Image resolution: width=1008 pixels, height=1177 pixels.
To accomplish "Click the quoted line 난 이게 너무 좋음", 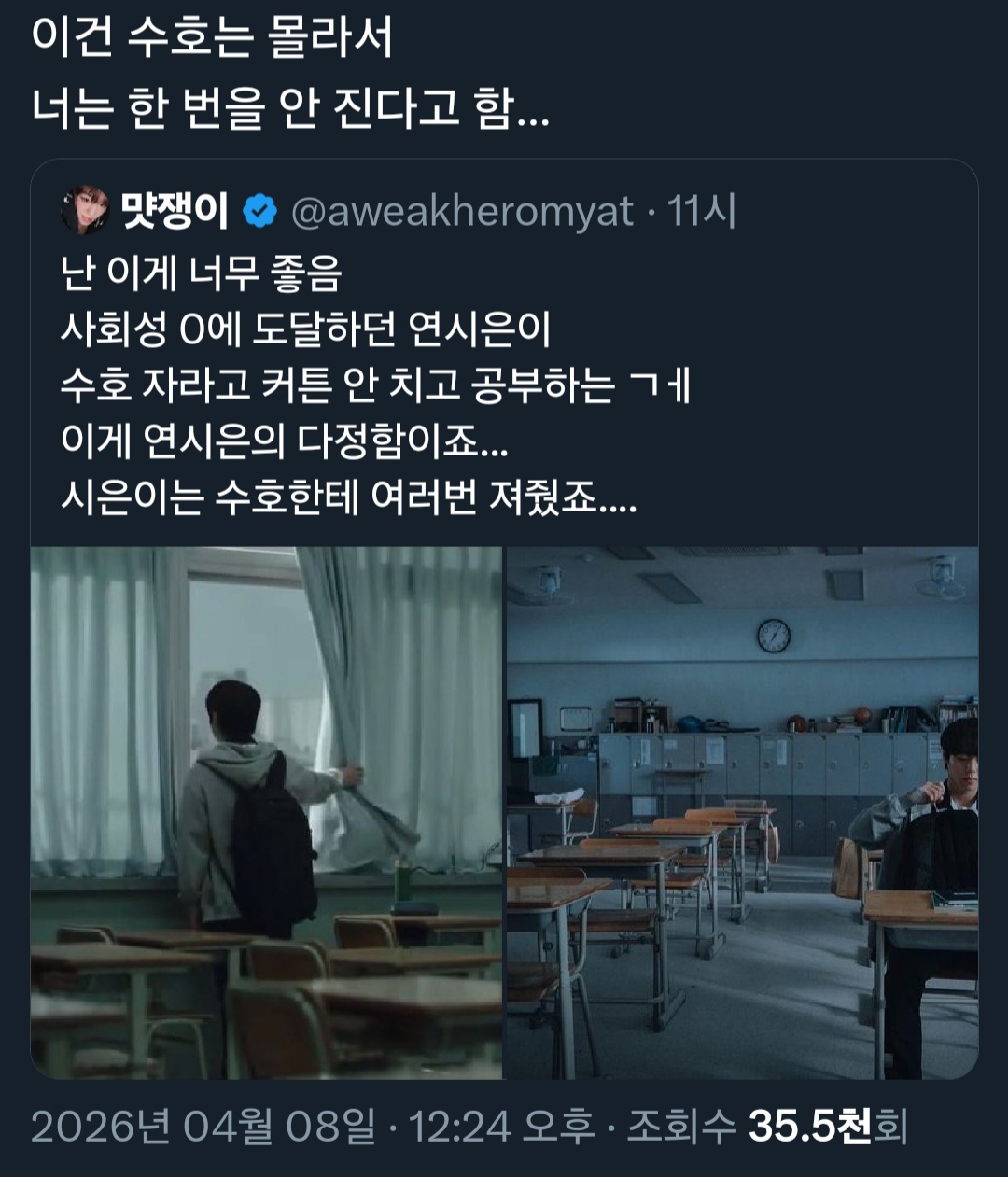I will point(202,273).
